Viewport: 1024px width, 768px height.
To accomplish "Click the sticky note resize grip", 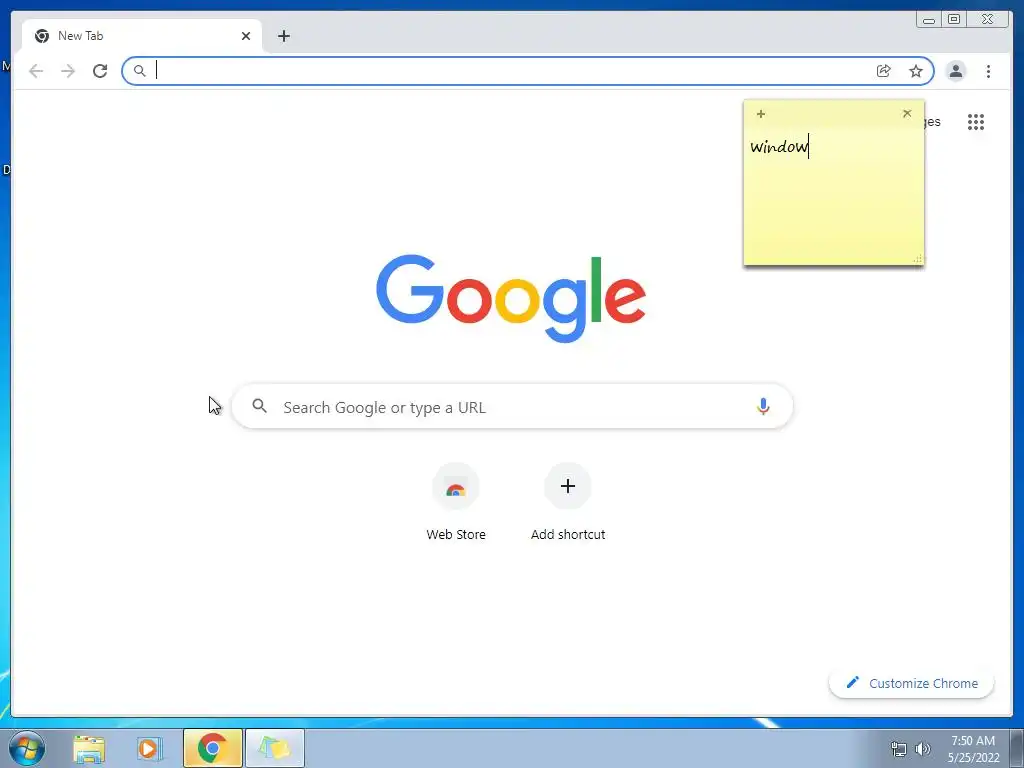I will click(918, 259).
